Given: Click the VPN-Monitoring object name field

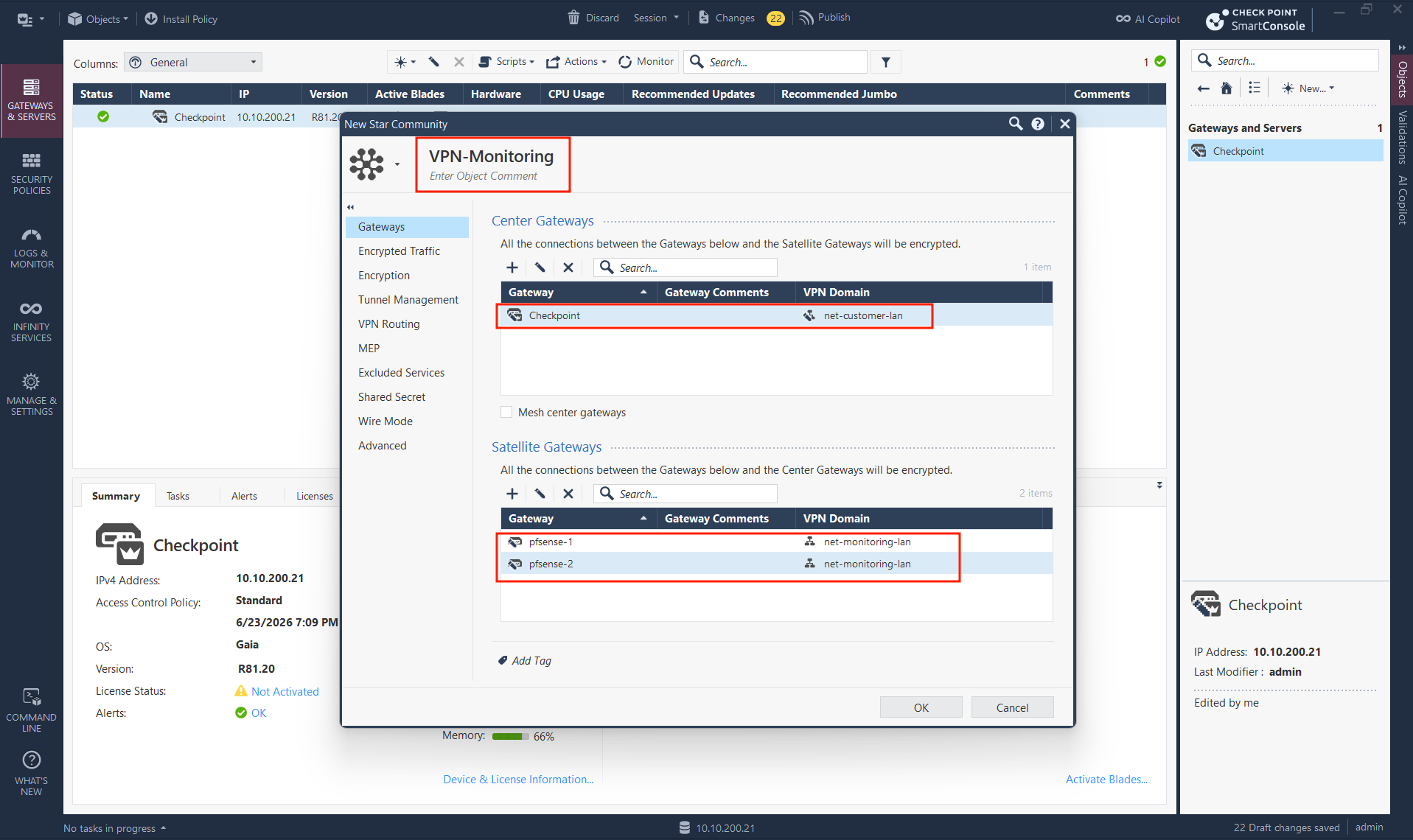Looking at the screenshot, I should (x=492, y=156).
